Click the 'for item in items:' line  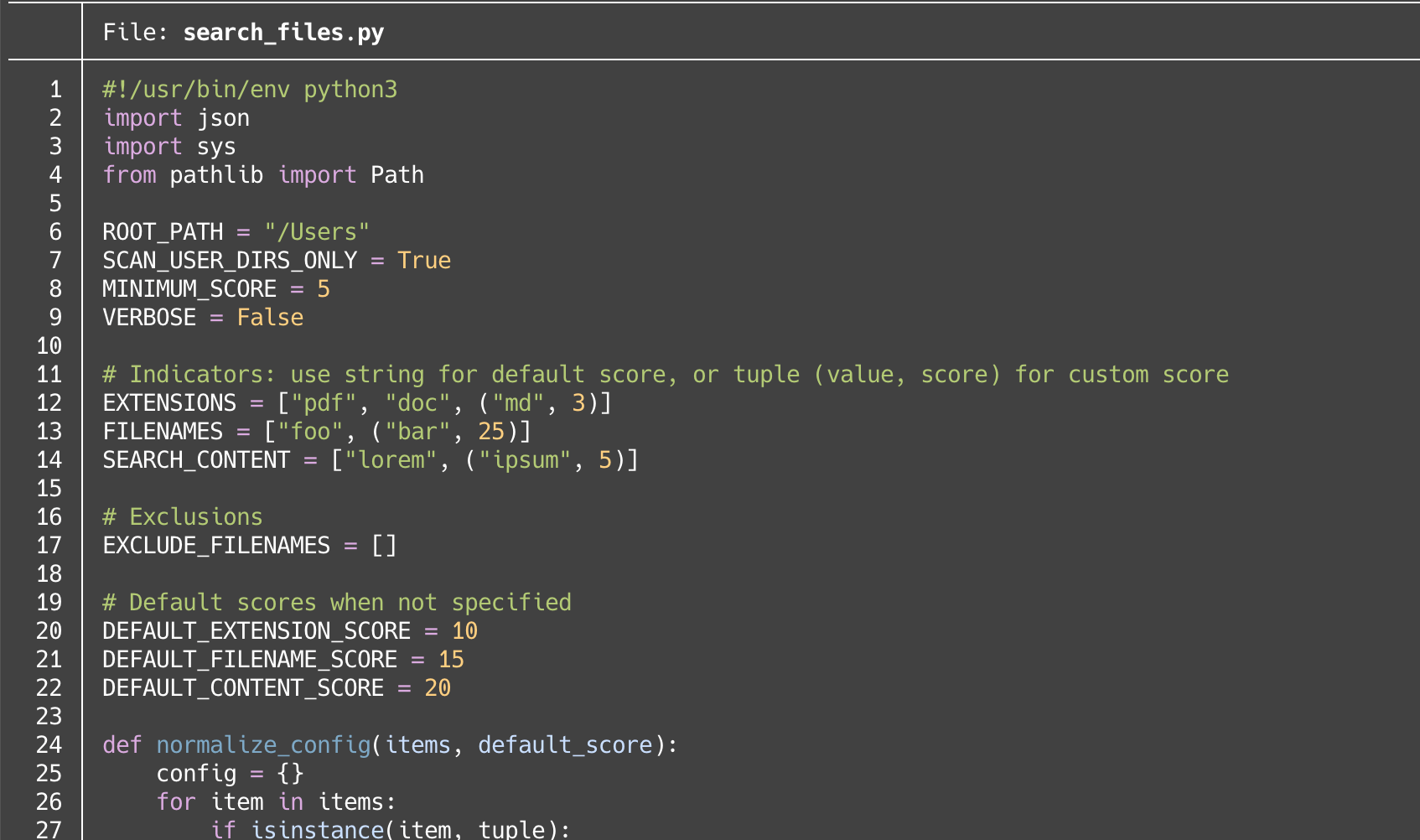[x=277, y=802]
